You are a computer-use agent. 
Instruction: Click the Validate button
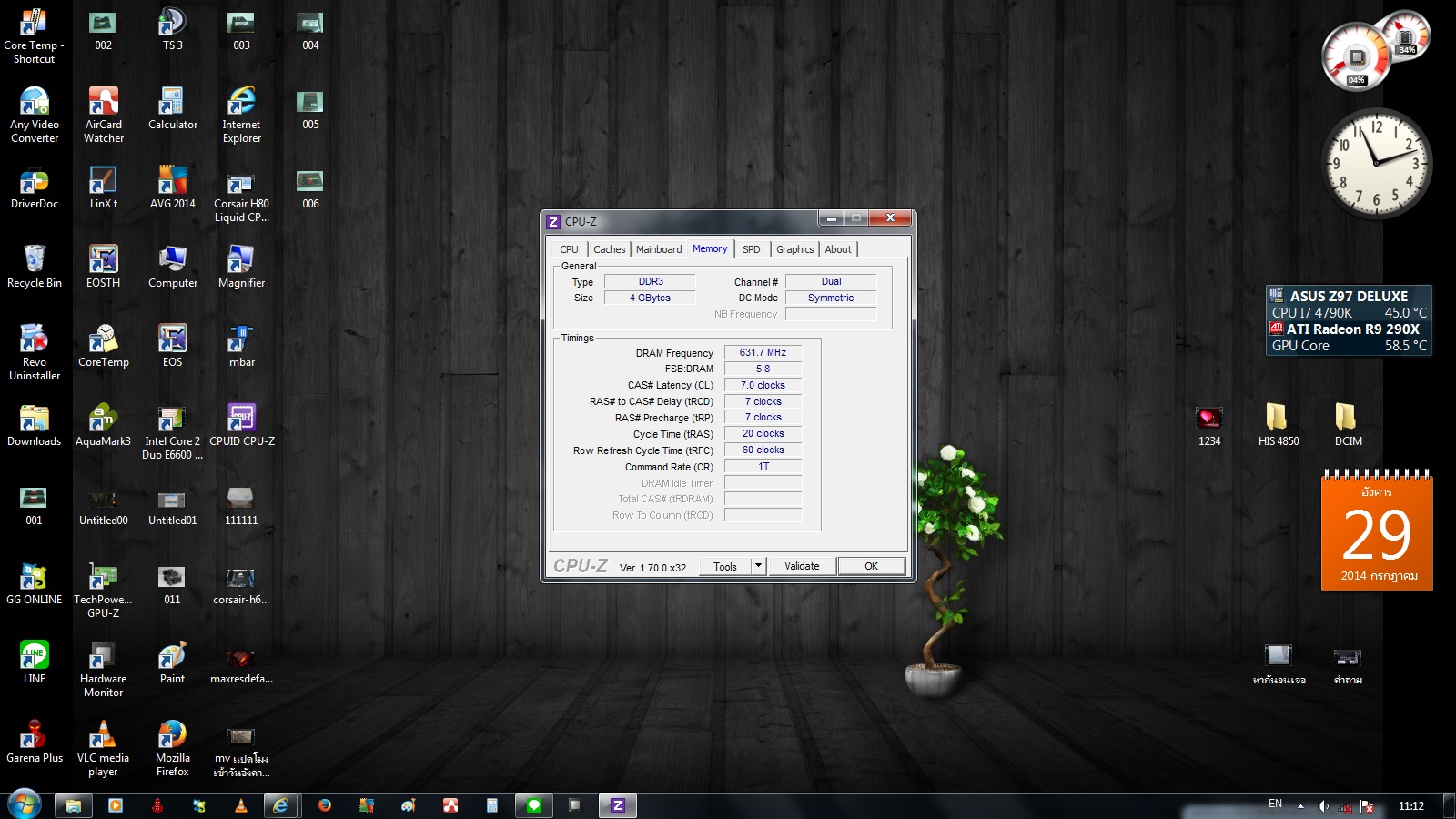point(802,566)
